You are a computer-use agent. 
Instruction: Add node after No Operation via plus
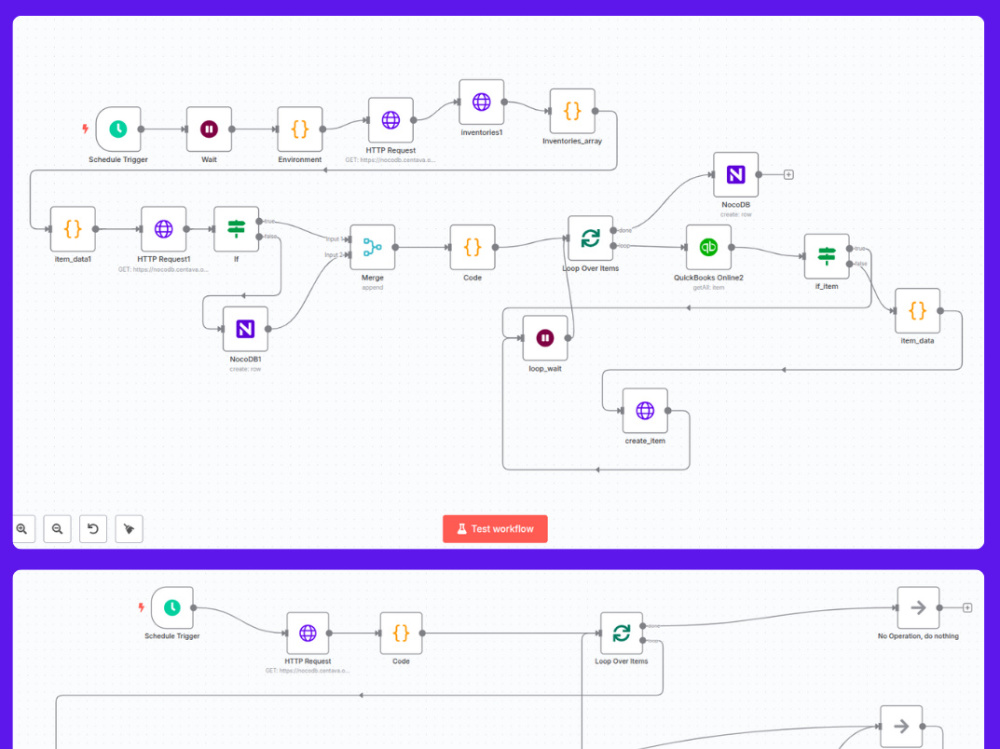[967, 608]
